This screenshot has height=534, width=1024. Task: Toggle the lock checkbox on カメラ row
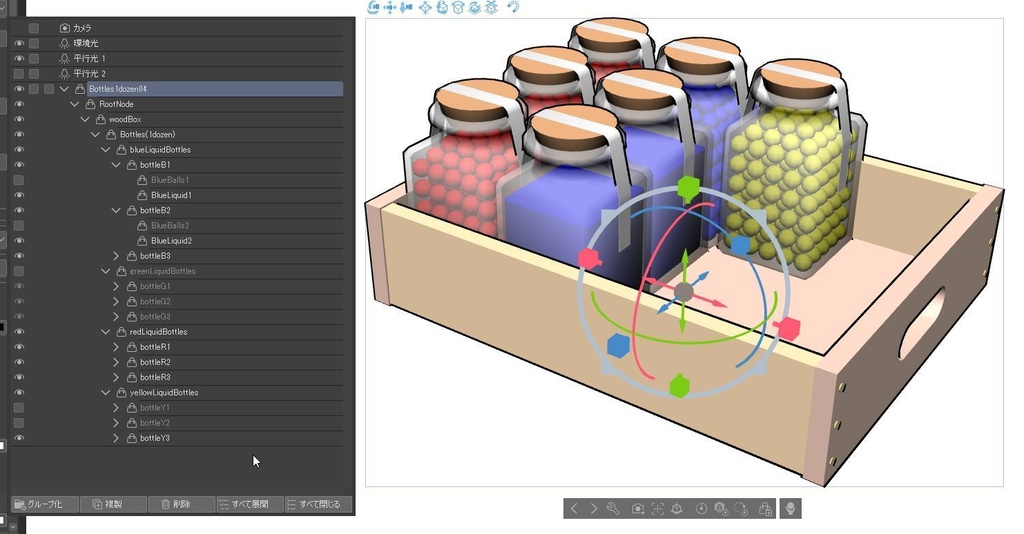tap(34, 28)
